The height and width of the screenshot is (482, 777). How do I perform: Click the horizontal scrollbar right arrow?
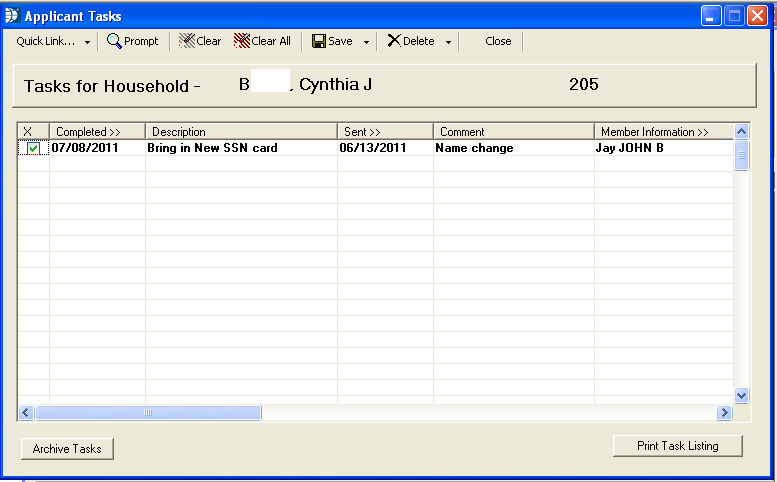click(x=724, y=413)
